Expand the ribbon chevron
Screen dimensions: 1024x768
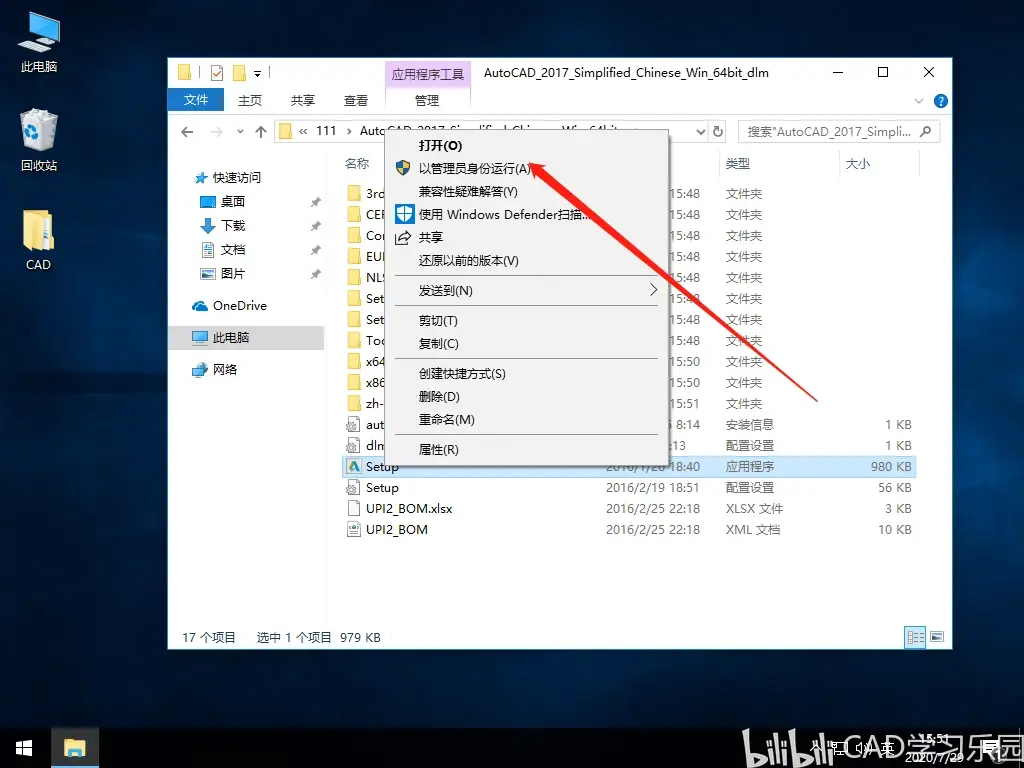click(x=919, y=101)
